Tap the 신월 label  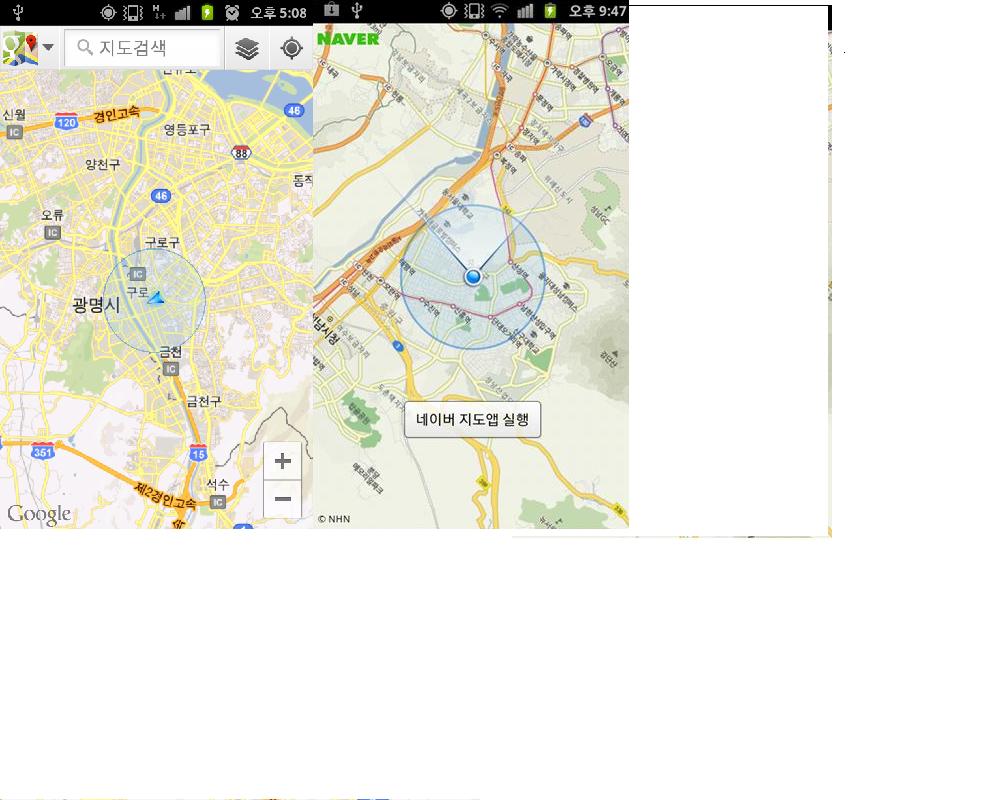[14, 114]
